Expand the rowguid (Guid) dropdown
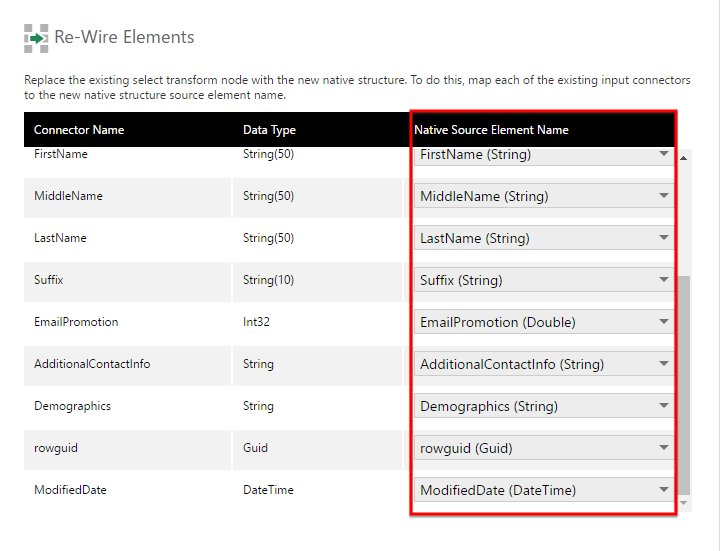Screen dimensions: 720x551 [x=544, y=449]
